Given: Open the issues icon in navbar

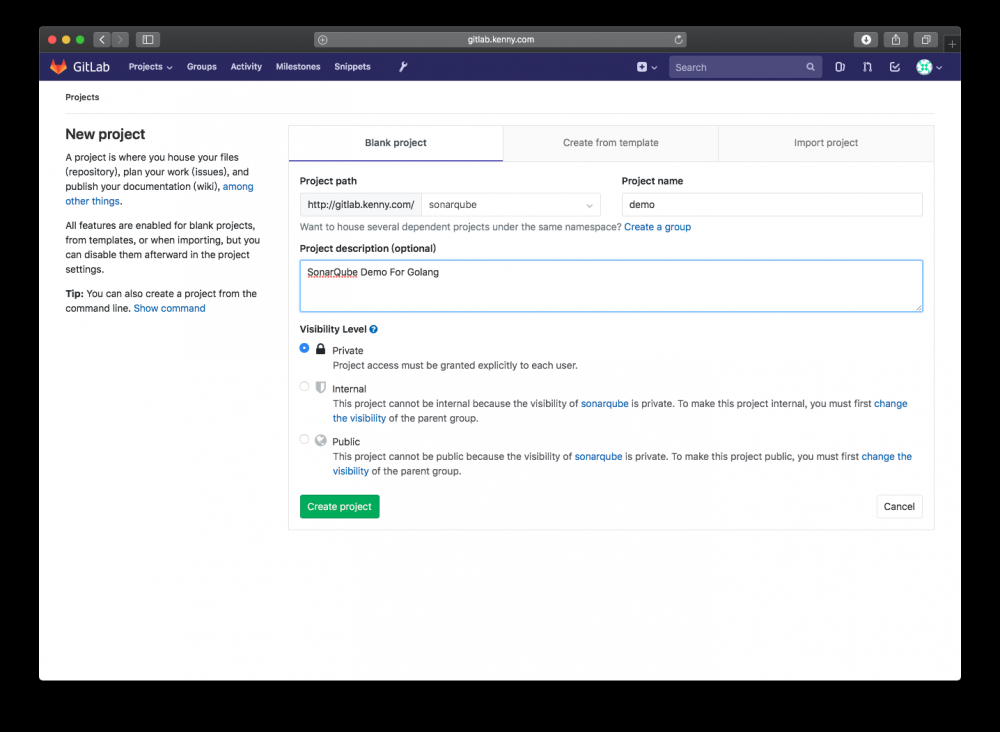Looking at the screenshot, I should [x=840, y=67].
